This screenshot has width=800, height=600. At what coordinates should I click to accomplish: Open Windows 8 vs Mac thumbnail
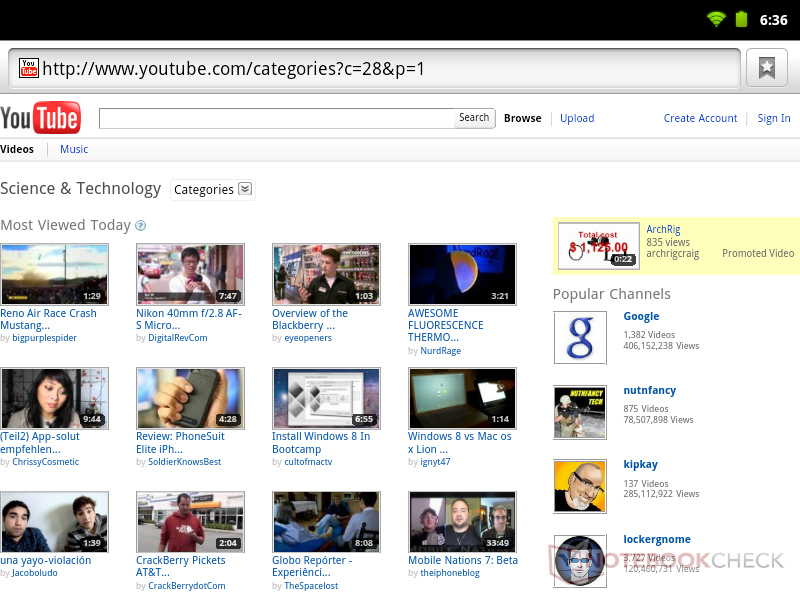(462, 398)
